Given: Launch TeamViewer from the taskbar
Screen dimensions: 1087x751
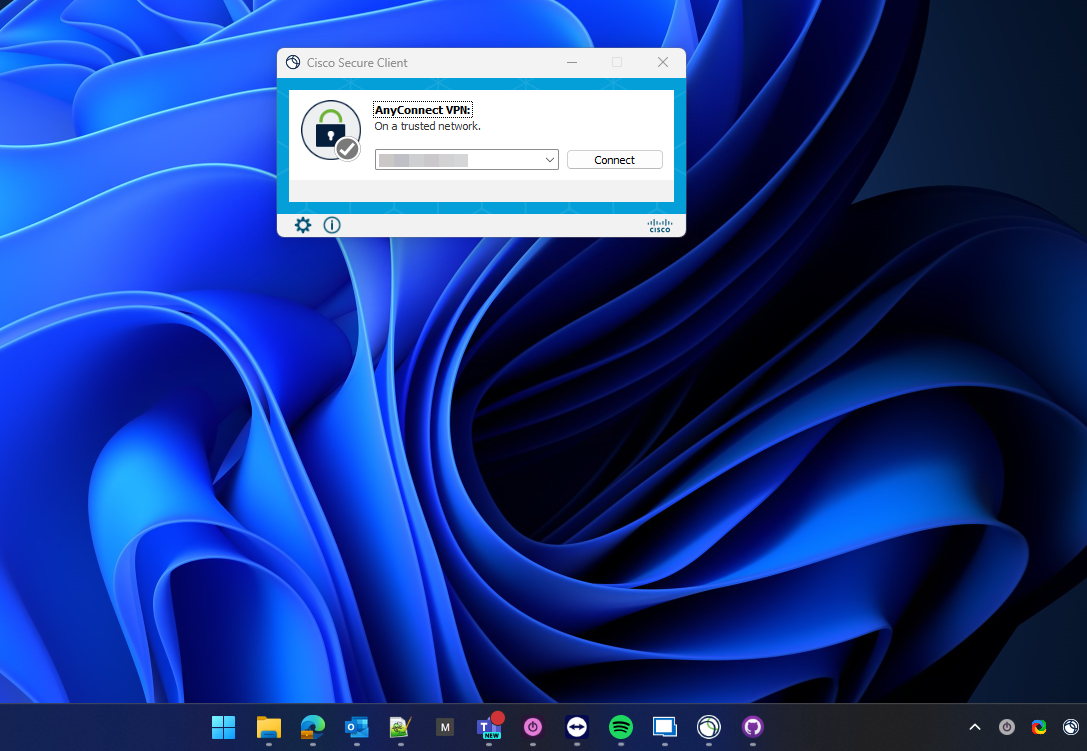Looking at the screenshot, I should [577, 727].
